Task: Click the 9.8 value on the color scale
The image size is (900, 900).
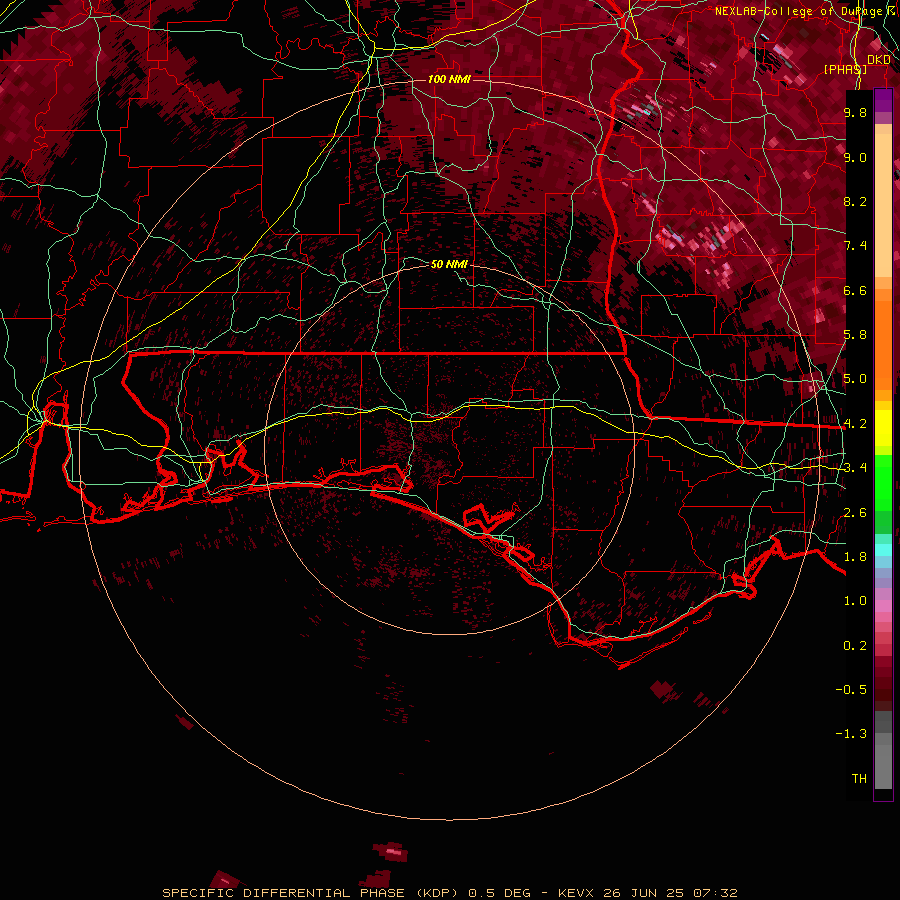Action: [x=855, y=112]
